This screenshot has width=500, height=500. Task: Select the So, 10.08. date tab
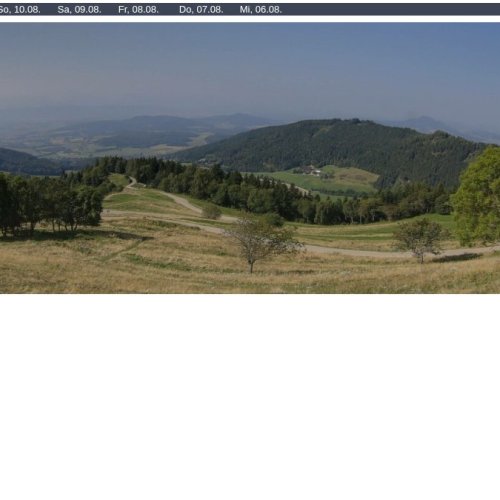click(19, 10)
